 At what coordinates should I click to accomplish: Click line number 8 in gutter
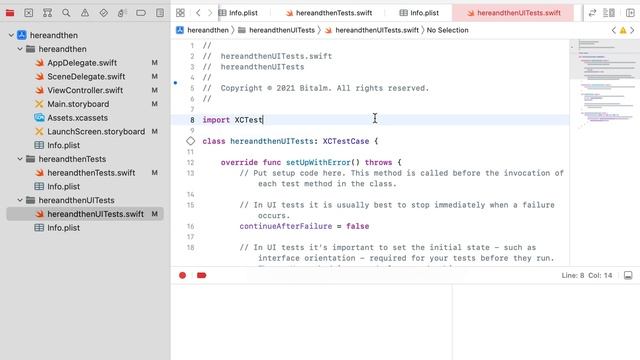pos(192,120)
